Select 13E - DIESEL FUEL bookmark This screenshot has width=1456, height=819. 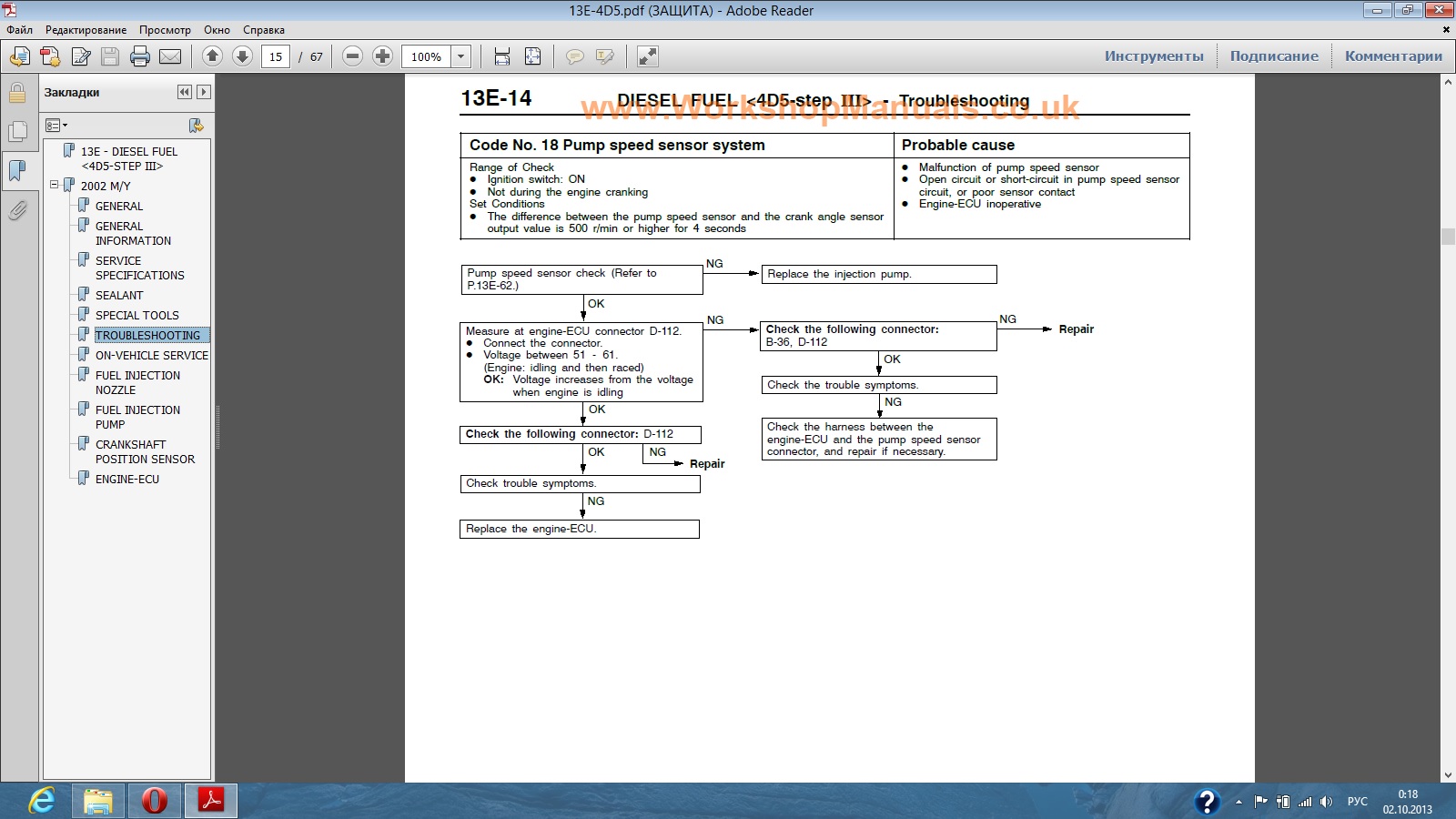pyautogui.click(x=128, y=158)
